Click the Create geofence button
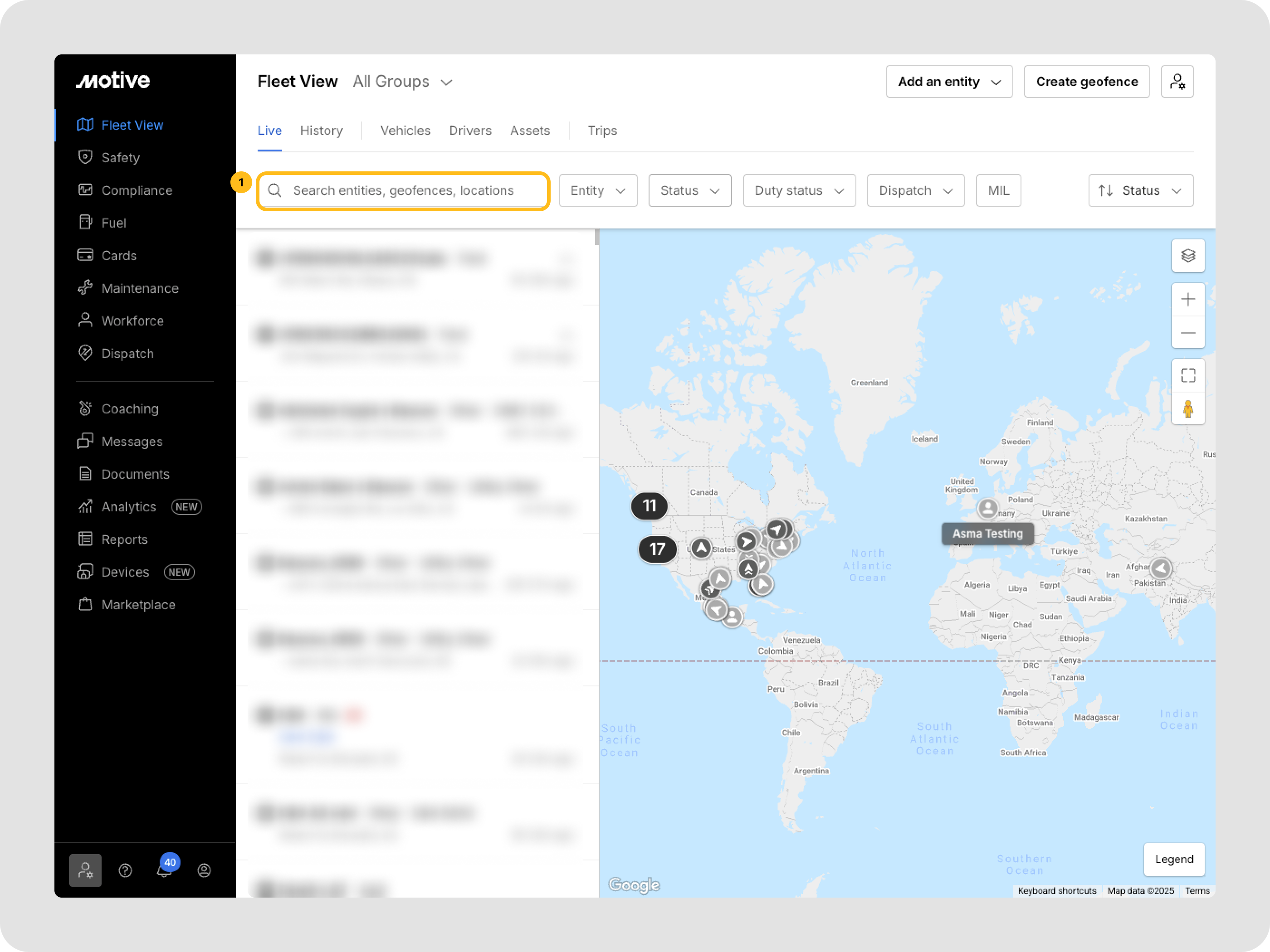Viewport: 1270px width, 952px height. [x=1087, y=82]
